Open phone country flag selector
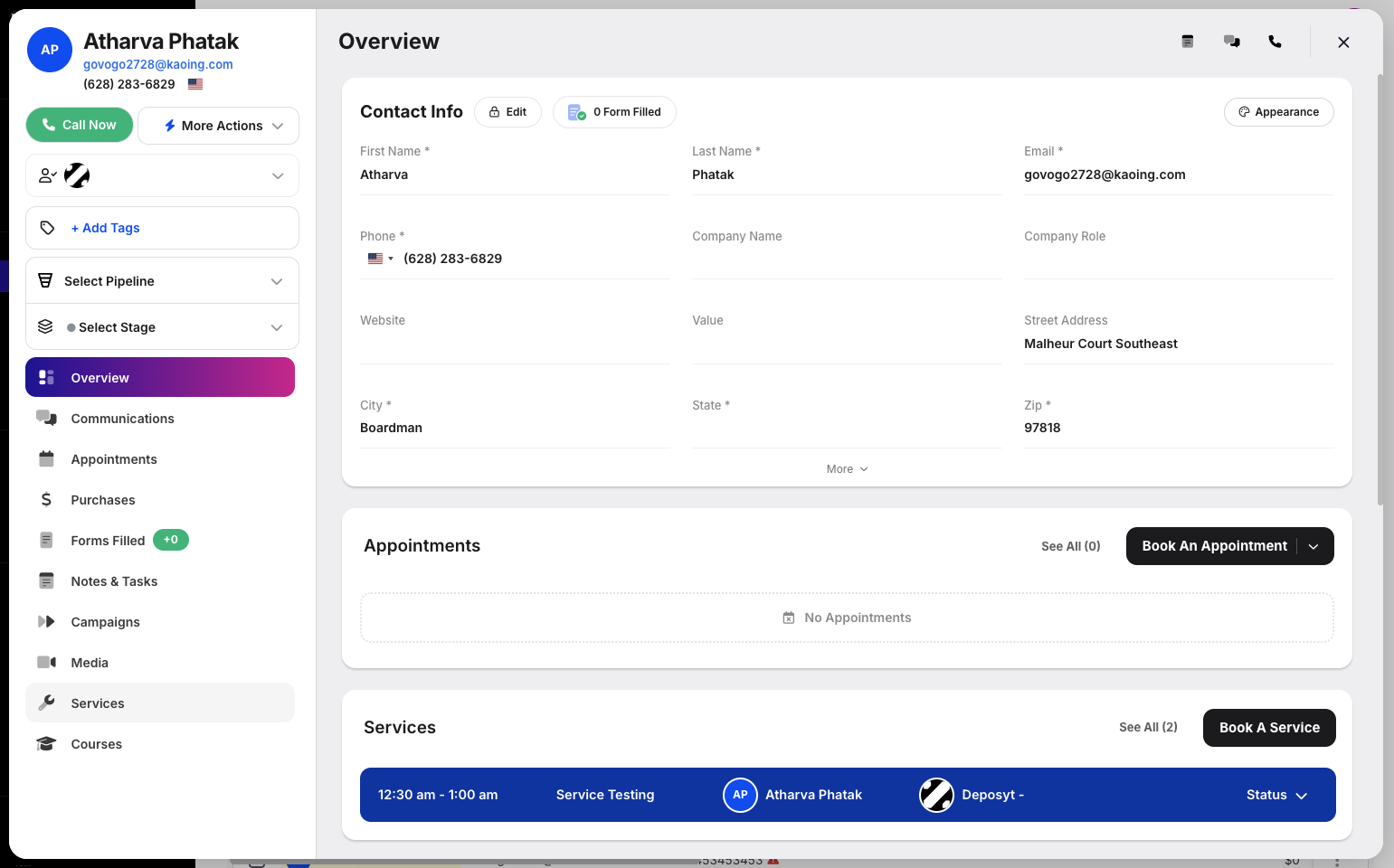Screen dimensions: 1394x868 380,259
